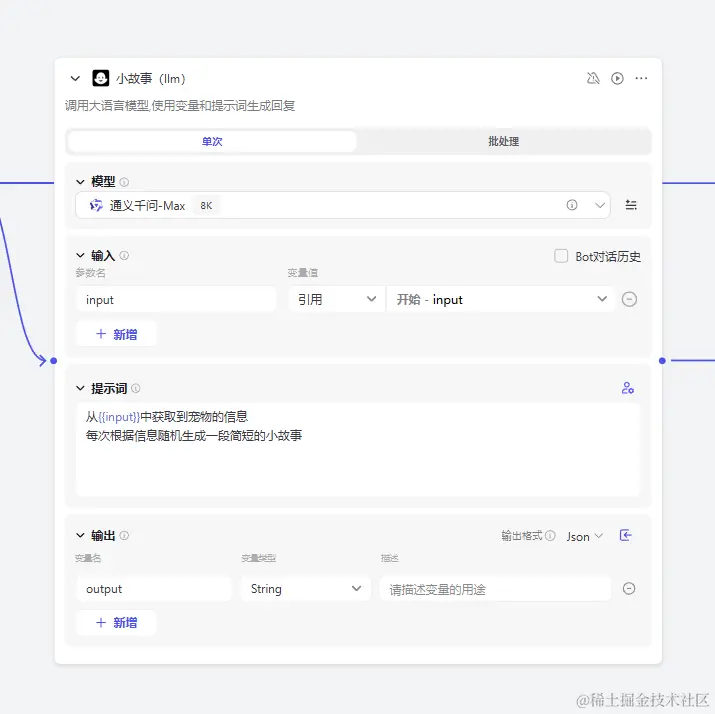
Task: Switch to the 批处理 tab
Action: (x=503, y=141)
